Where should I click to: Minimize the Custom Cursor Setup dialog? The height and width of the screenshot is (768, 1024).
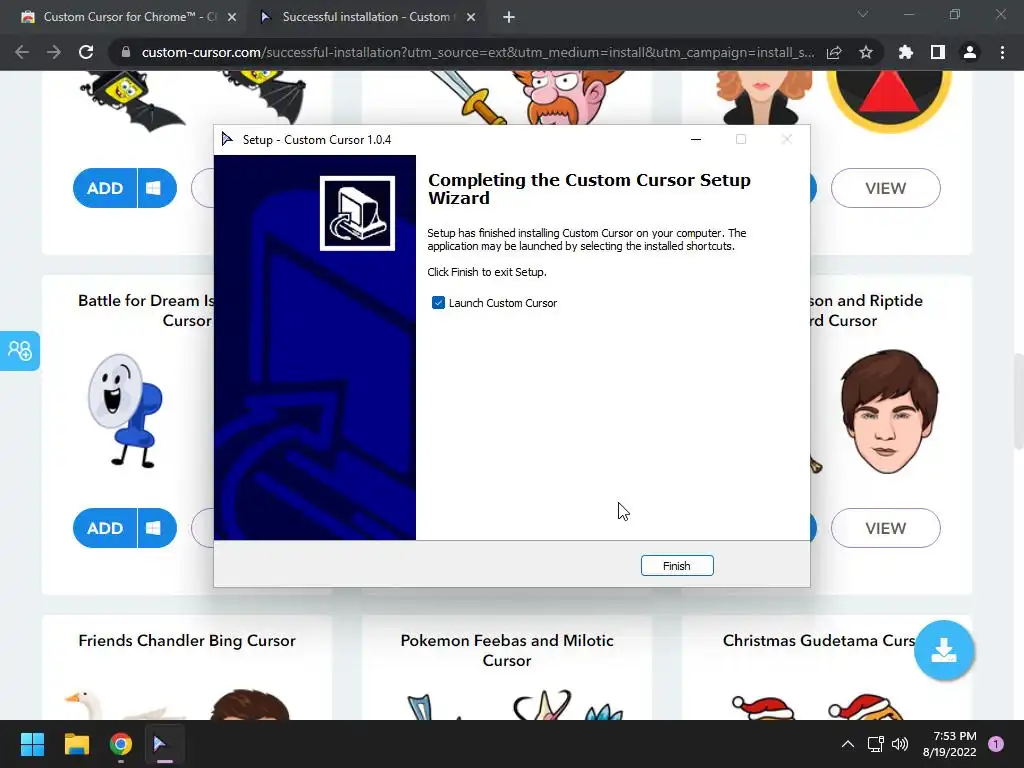click(696, 139)
